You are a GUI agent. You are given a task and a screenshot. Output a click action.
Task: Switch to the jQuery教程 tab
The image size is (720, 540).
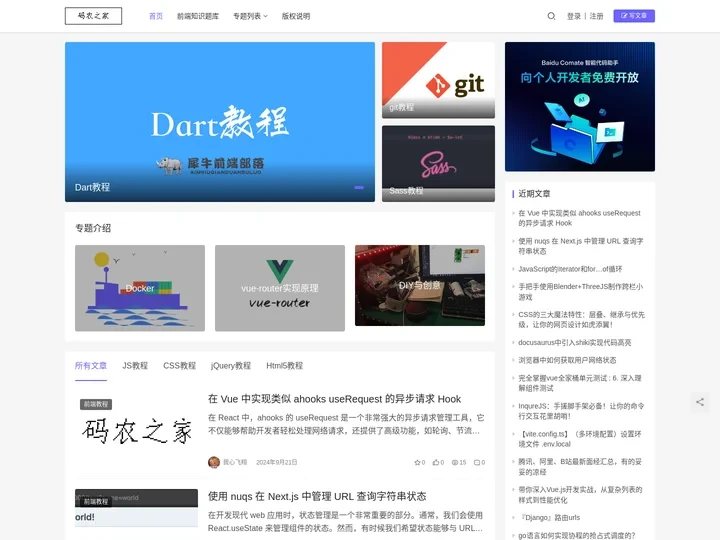click(231, 366)
